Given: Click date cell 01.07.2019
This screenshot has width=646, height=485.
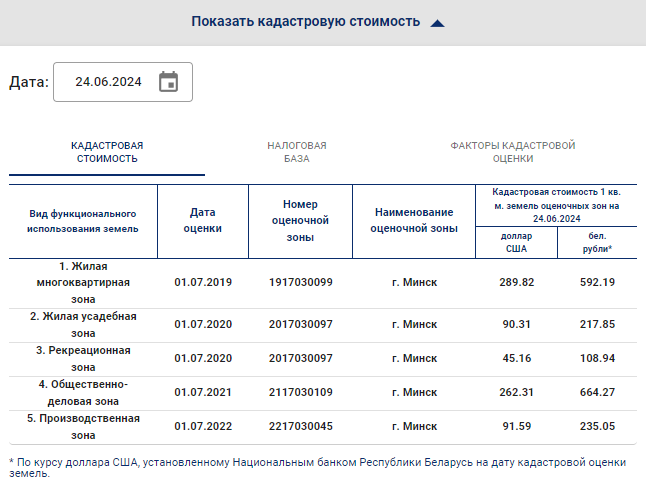Looking at the screenshot, I should [203, 282].
